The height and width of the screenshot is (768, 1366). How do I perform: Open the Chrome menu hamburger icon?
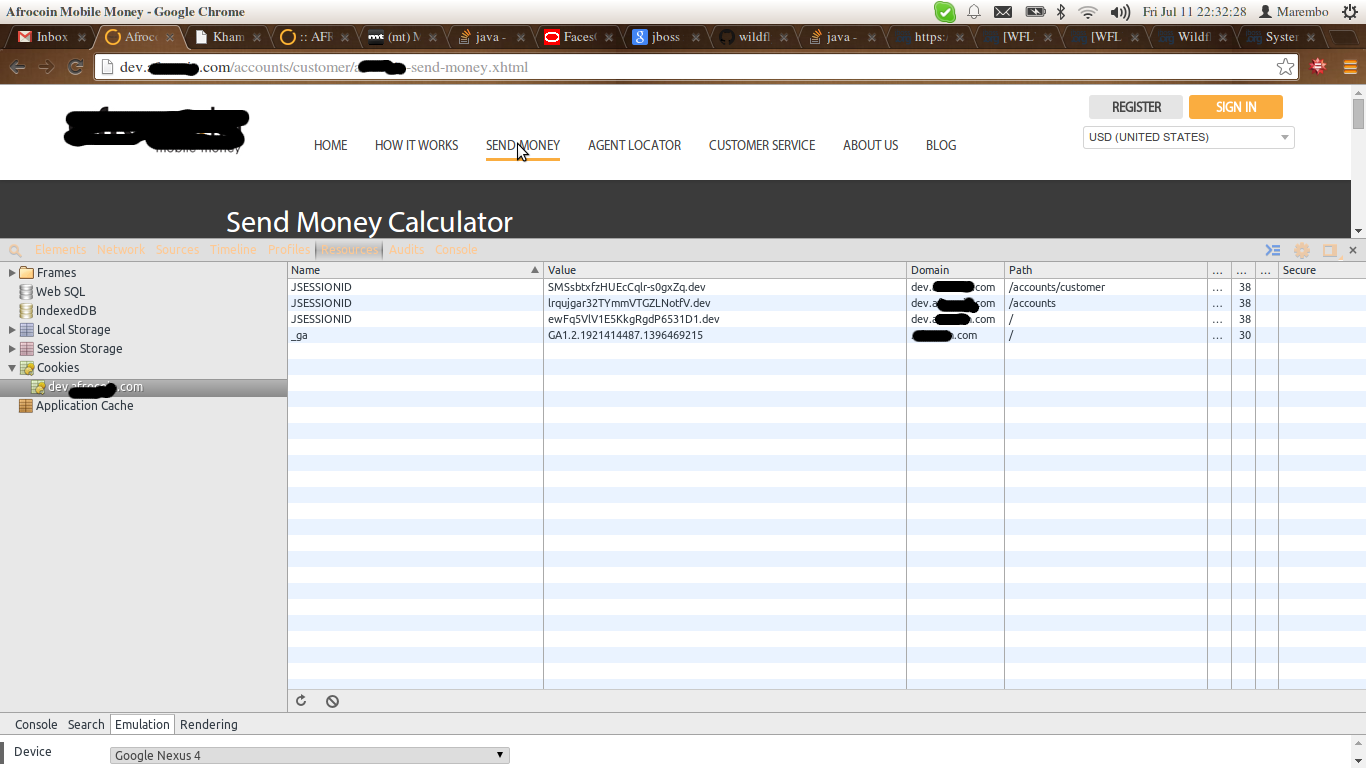tap(1348, 67)
